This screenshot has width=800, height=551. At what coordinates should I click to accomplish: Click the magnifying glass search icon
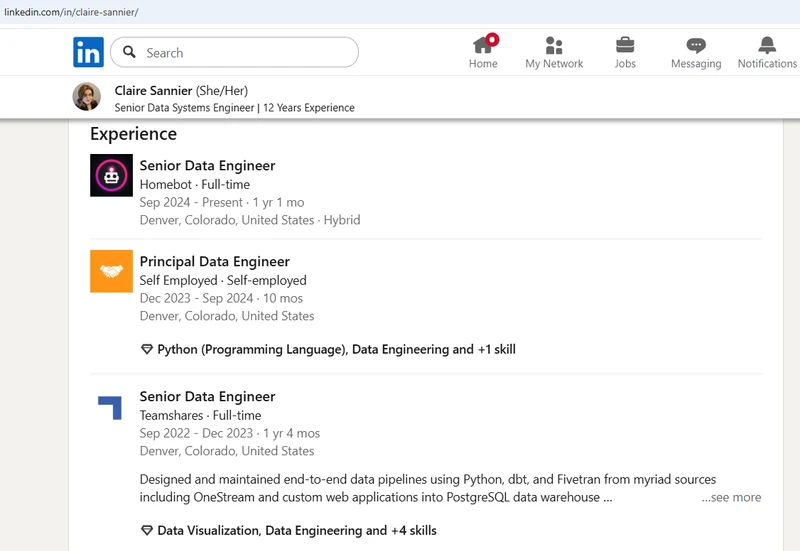130,53
